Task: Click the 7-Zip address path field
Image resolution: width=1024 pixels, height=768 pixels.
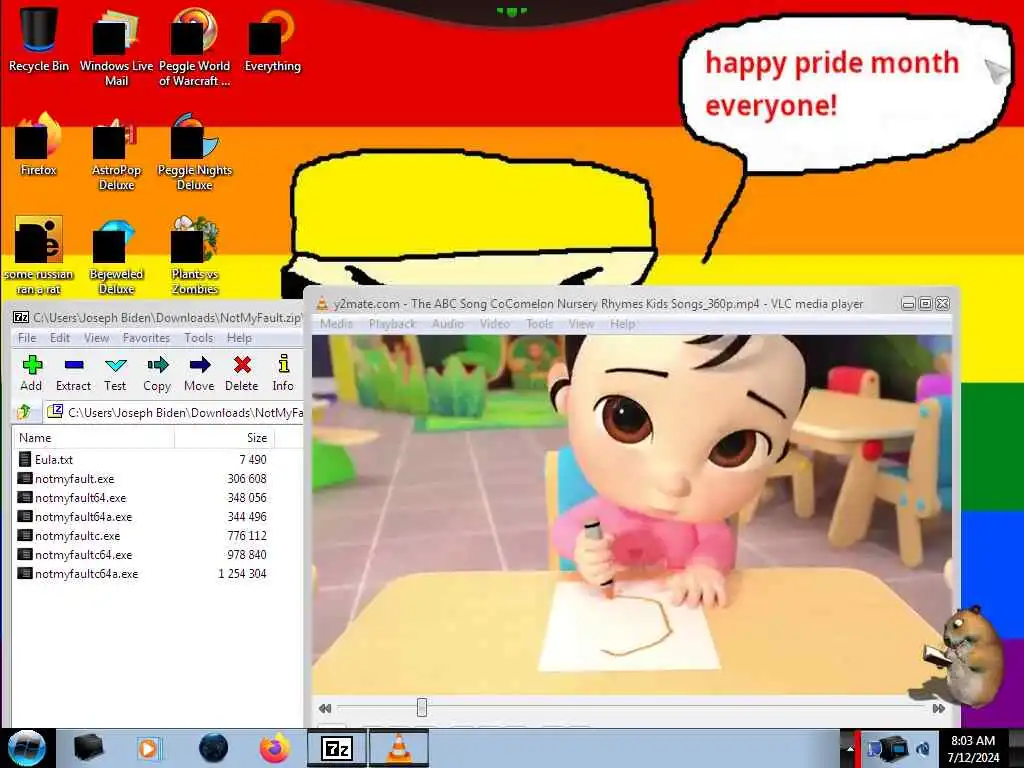Action: [174, 412]
